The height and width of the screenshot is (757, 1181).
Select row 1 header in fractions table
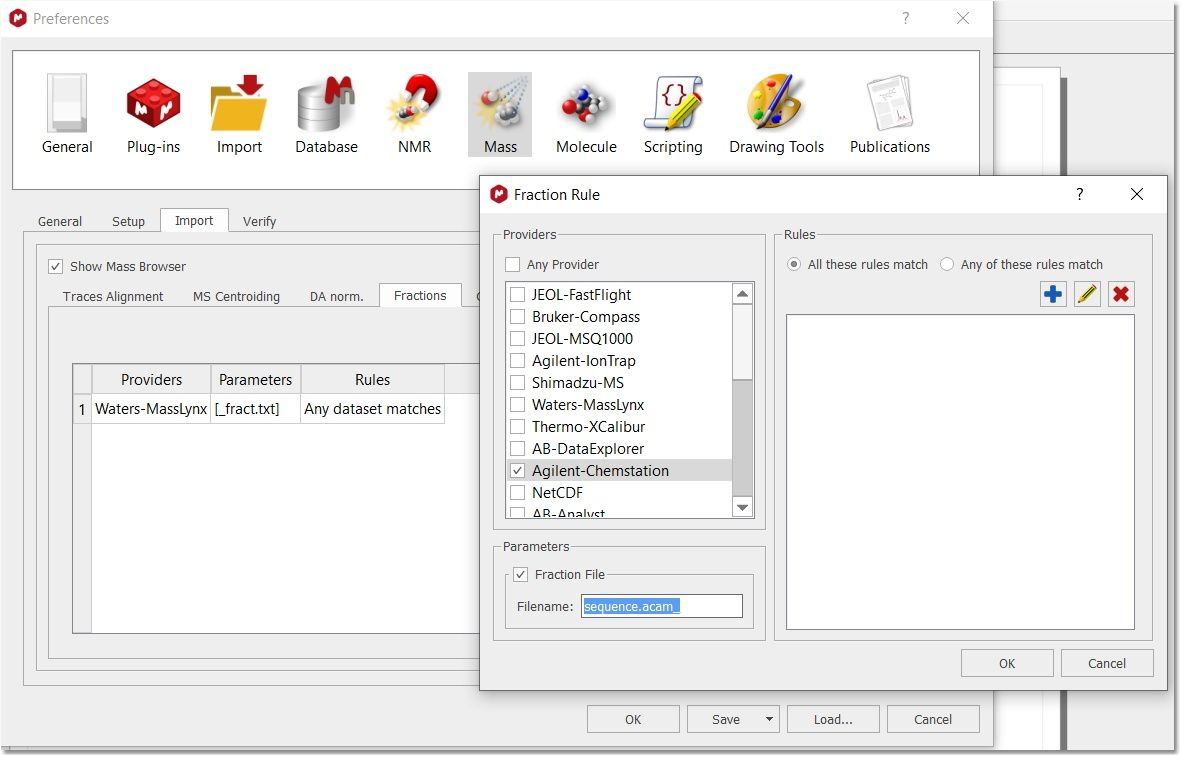pos(82,409)
